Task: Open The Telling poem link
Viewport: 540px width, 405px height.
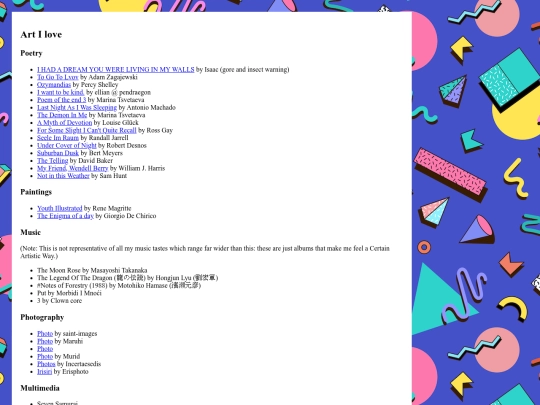Action: (53, 160)
